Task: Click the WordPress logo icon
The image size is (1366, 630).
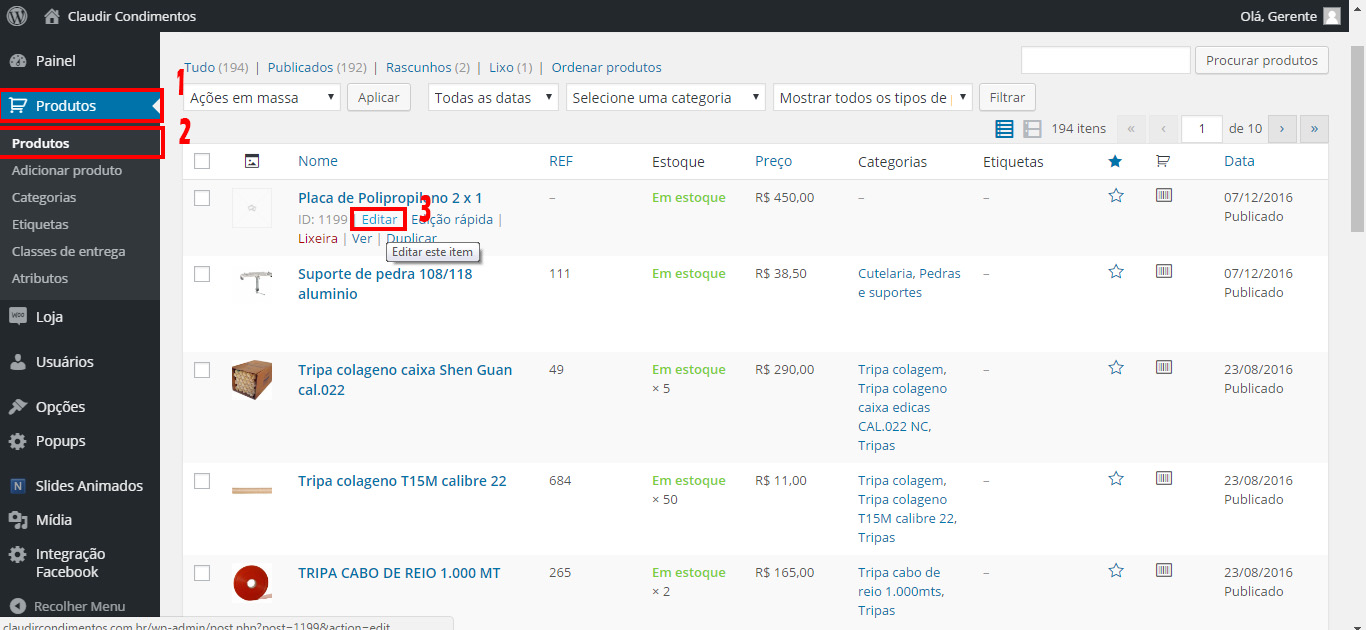Action: 17,16
